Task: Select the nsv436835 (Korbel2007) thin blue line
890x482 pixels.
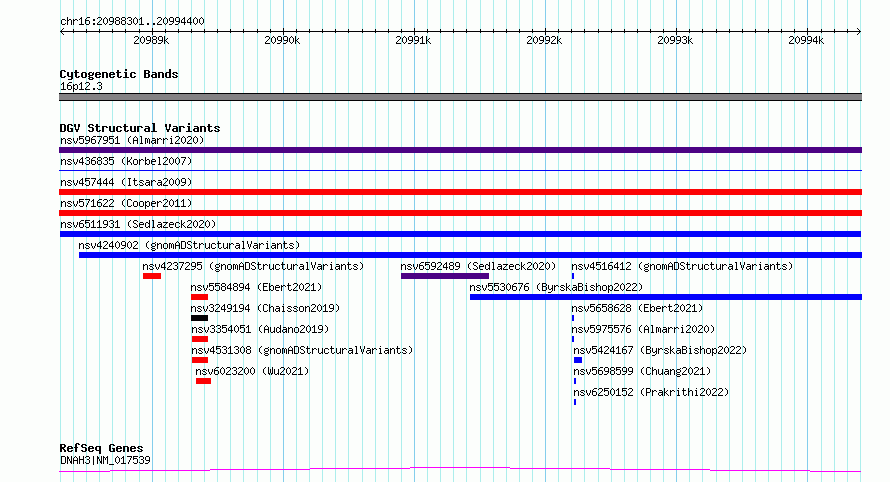Action: [x=460, y=170]
